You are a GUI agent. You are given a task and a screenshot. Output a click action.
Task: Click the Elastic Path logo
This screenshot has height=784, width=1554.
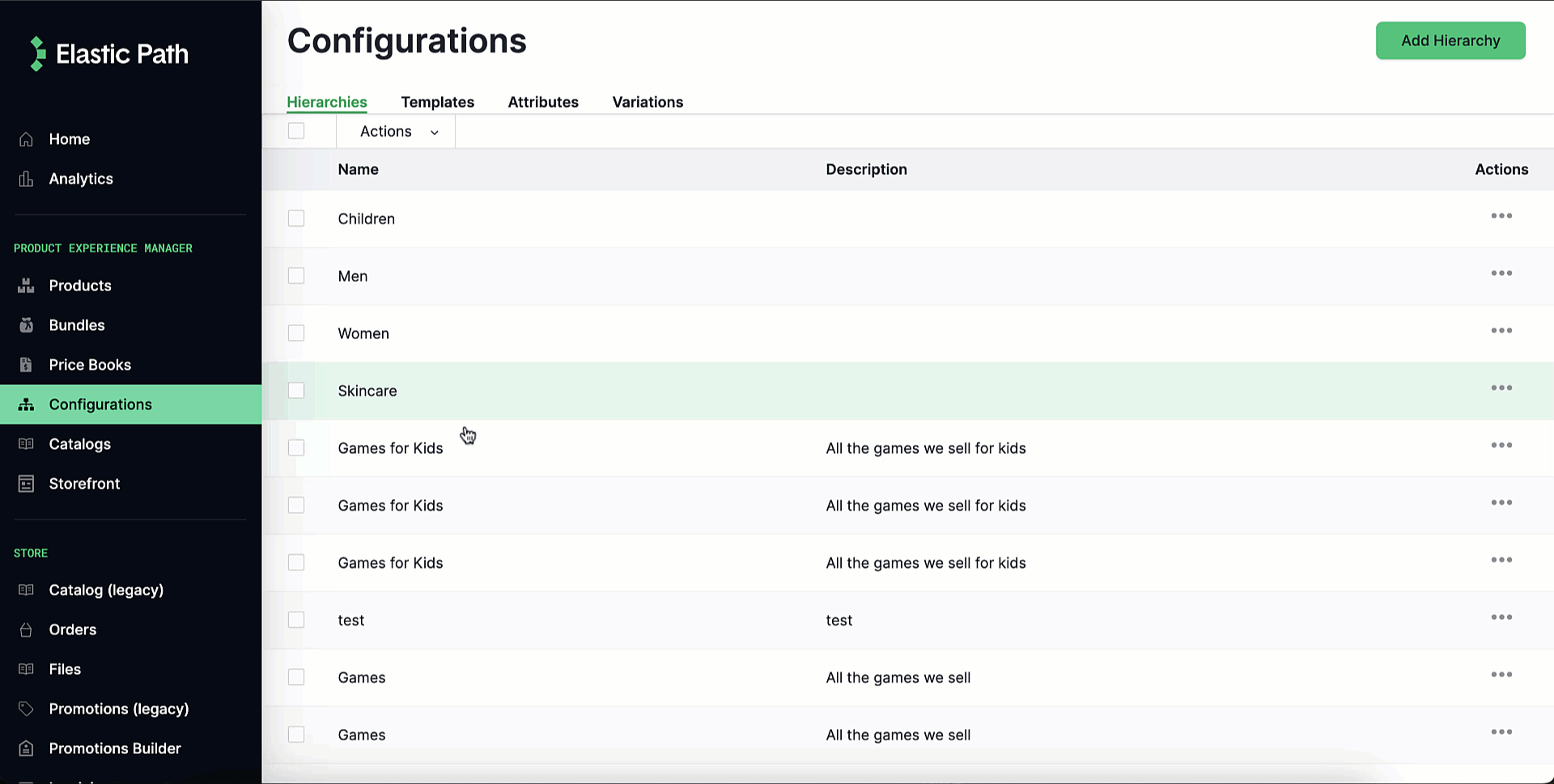[x=108, y=54]
